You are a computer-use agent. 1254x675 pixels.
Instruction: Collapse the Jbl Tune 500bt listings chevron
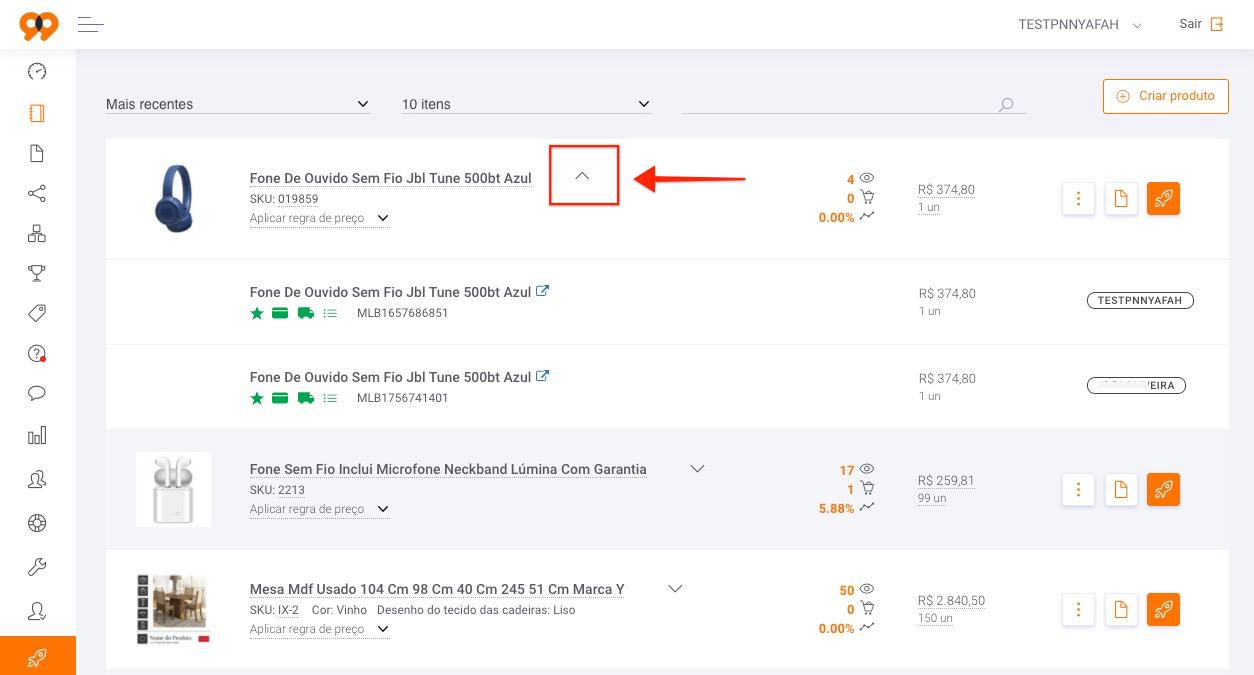point(583,176)
